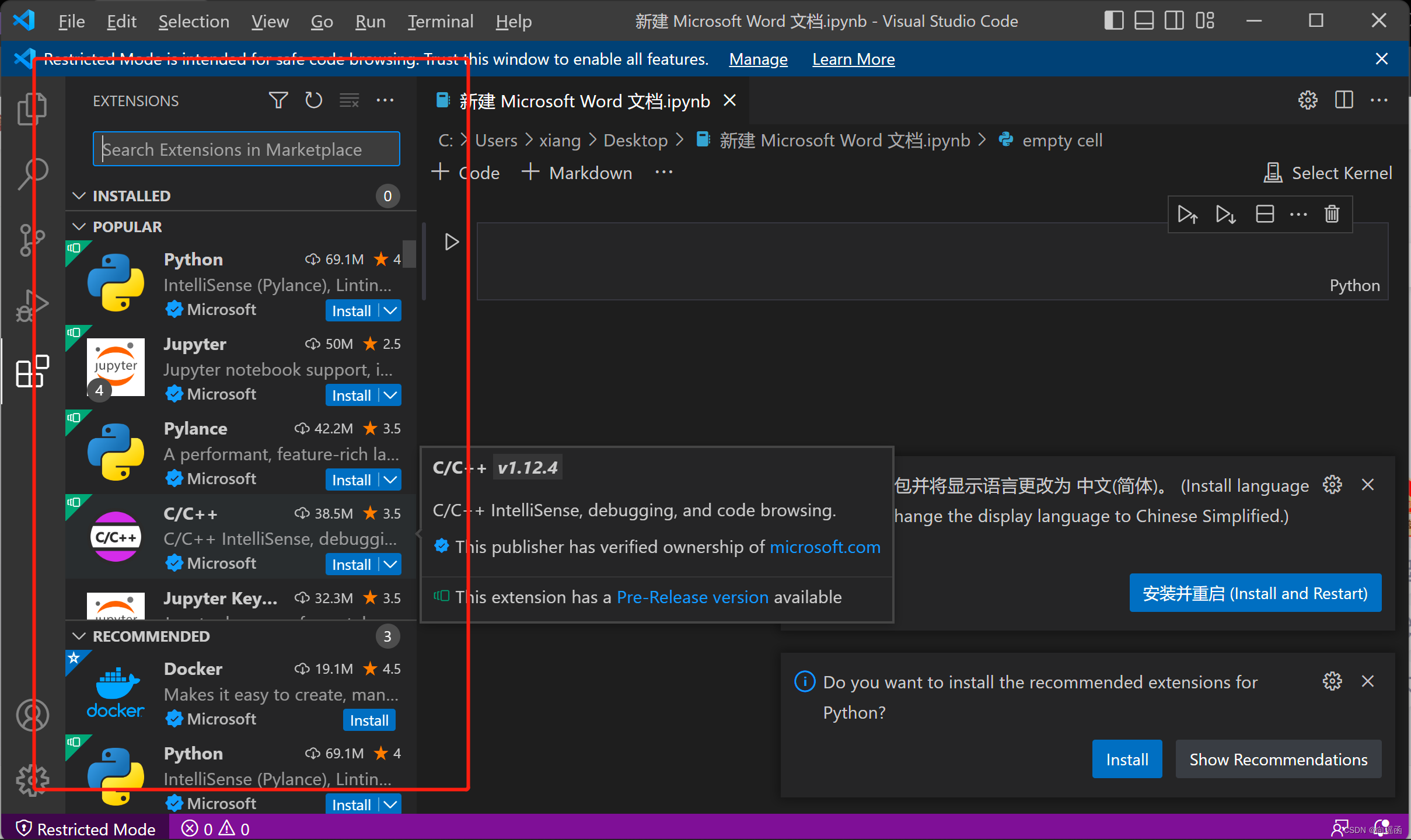1411x840 pixels.
Task: Click Restricted Mode in status bar
Action: pyautogui.click(x=86, y=828)
